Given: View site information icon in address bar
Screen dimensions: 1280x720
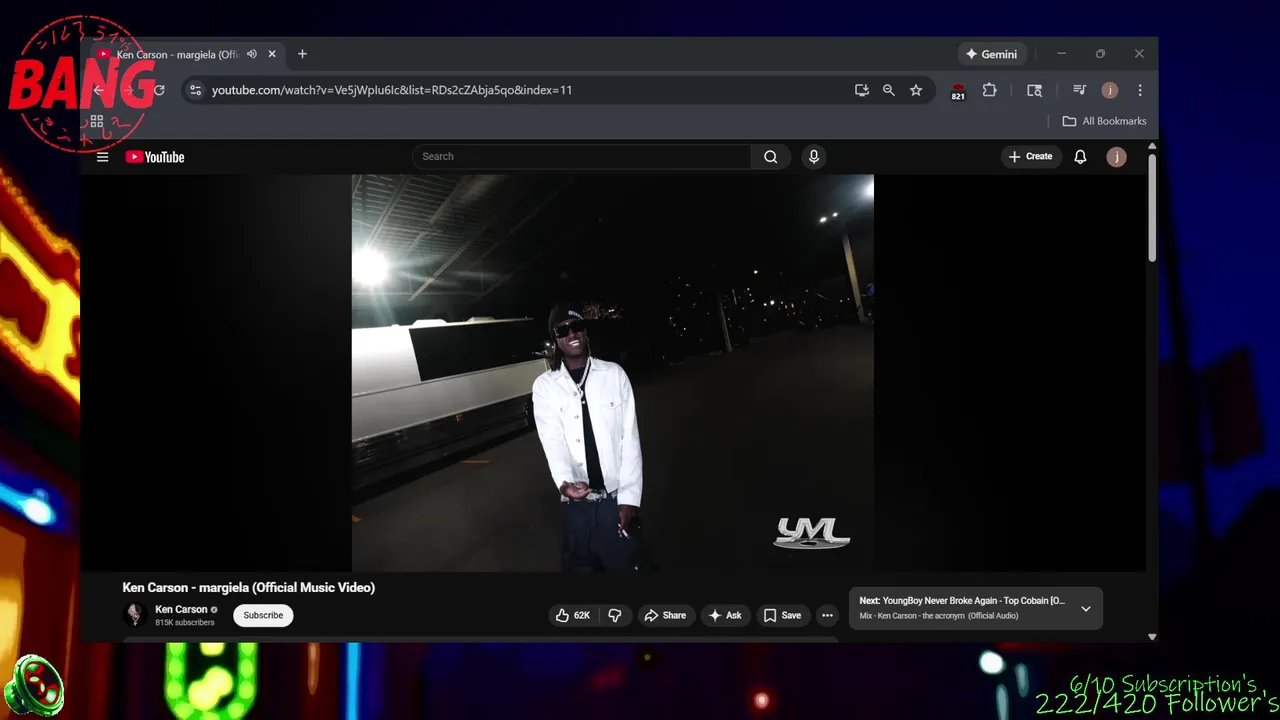Looking at the screenshot, I should [196, 90].
